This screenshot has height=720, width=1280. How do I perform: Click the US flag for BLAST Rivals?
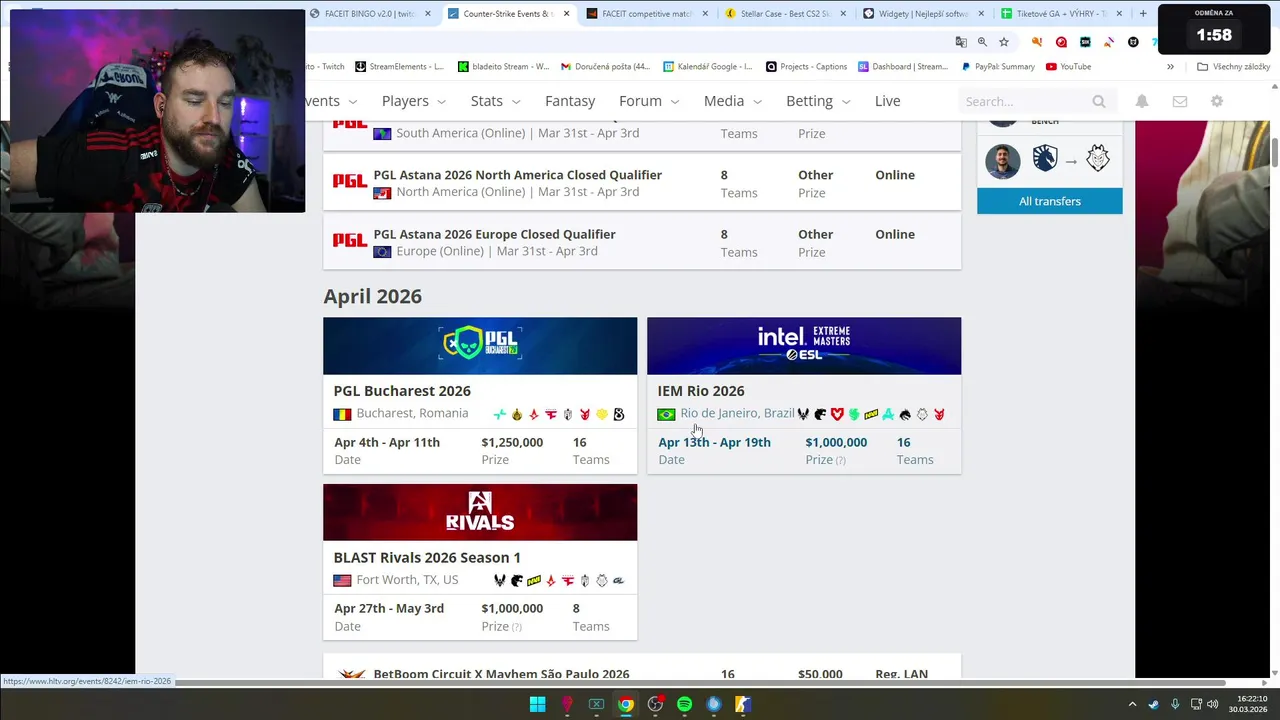coord(342,581)
